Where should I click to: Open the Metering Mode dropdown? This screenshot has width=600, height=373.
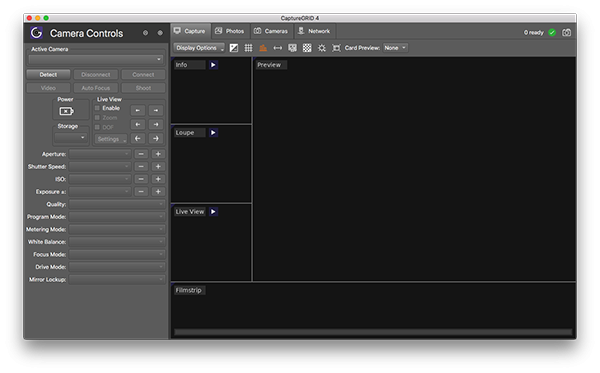coord(117,230)
